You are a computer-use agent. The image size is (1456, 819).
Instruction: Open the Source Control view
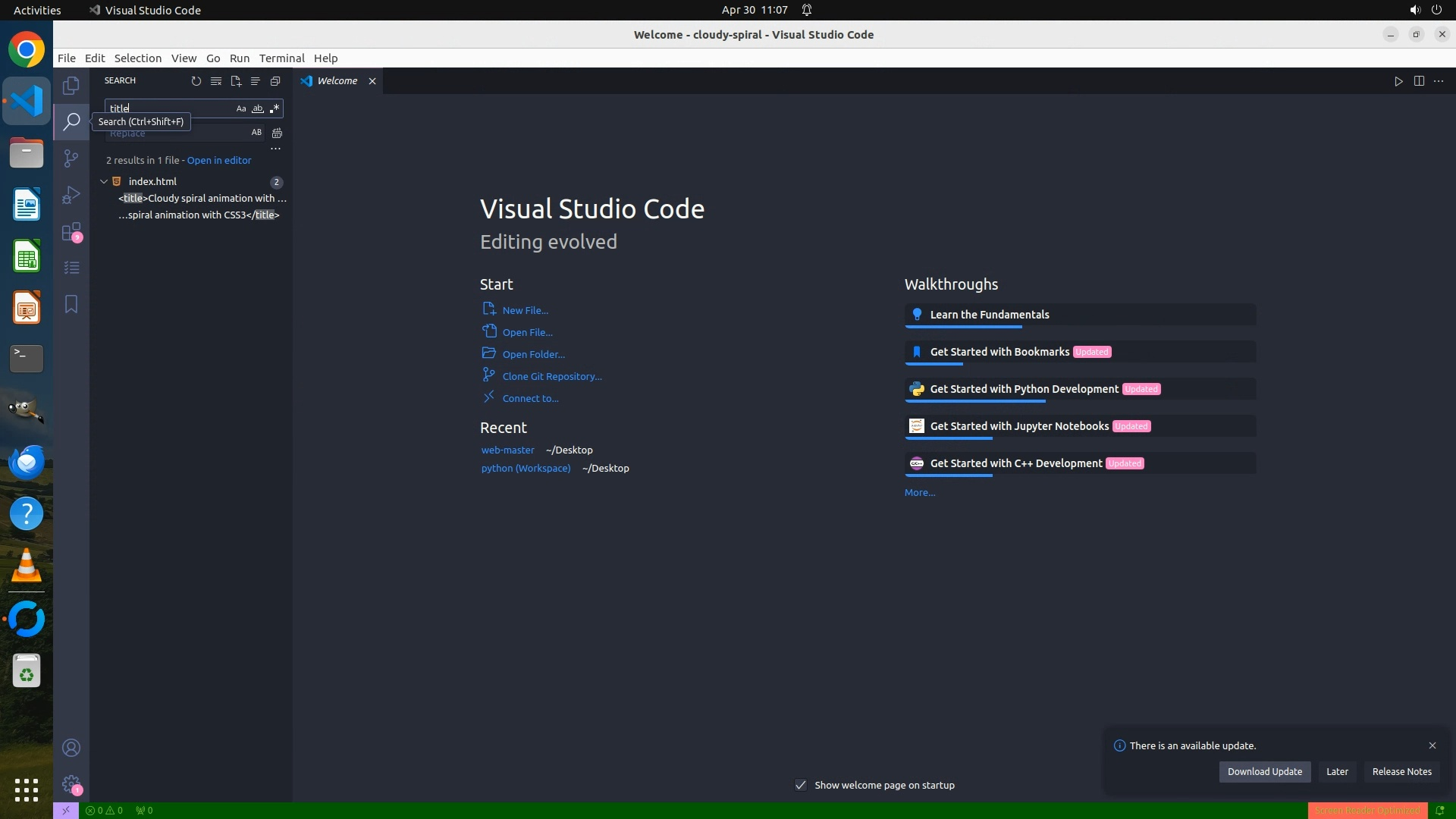[71, 158]
